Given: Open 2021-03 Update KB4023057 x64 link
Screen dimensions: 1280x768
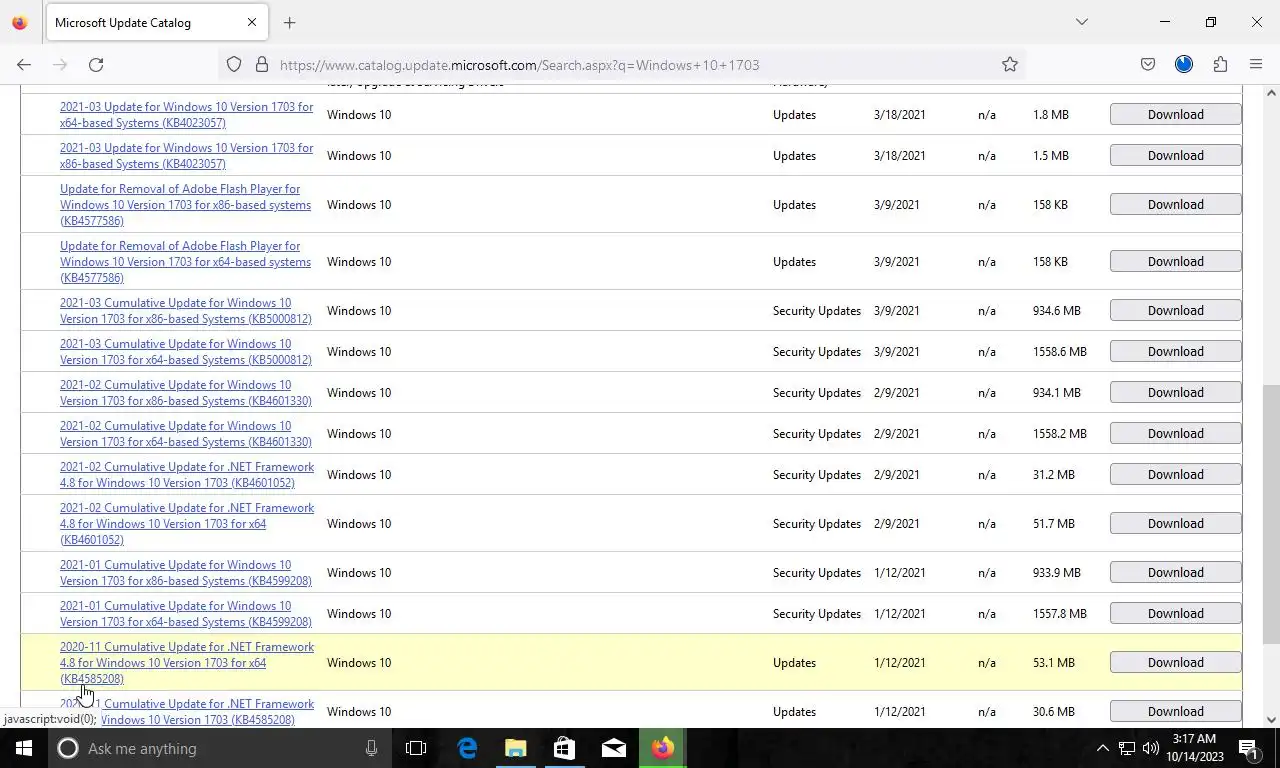Looking at the screenshot, I should 186,115.
